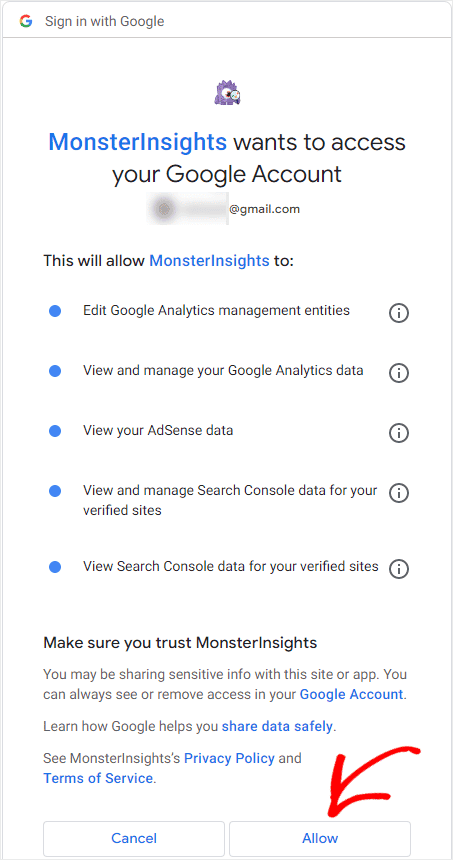This screenshot has width=453, height=860.
Task: Click the MonsterInsights monster logo
Action: [227, 93]
